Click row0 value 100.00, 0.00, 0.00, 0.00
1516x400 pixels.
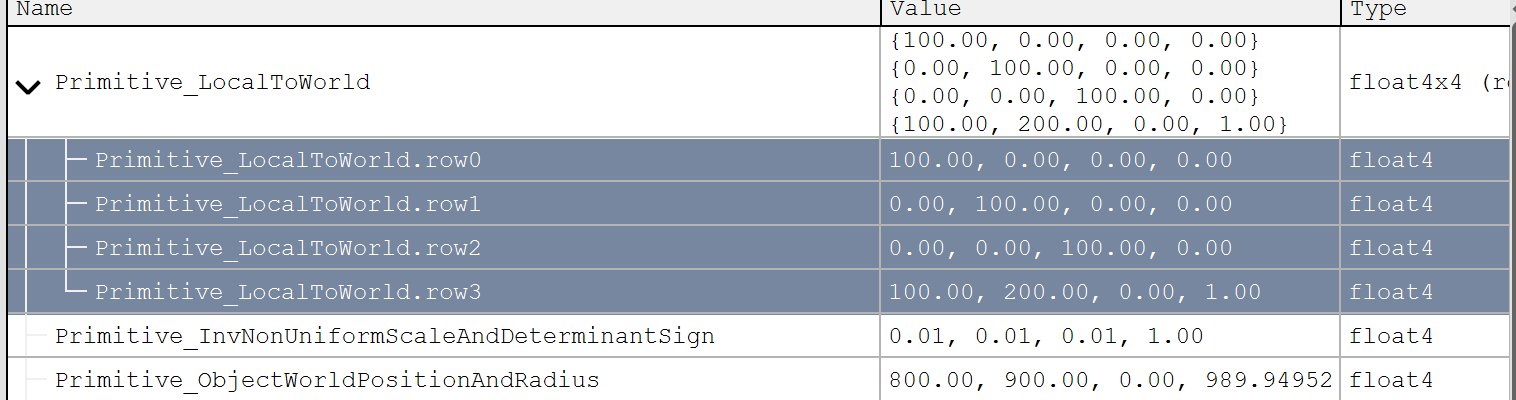(1060, 160)
